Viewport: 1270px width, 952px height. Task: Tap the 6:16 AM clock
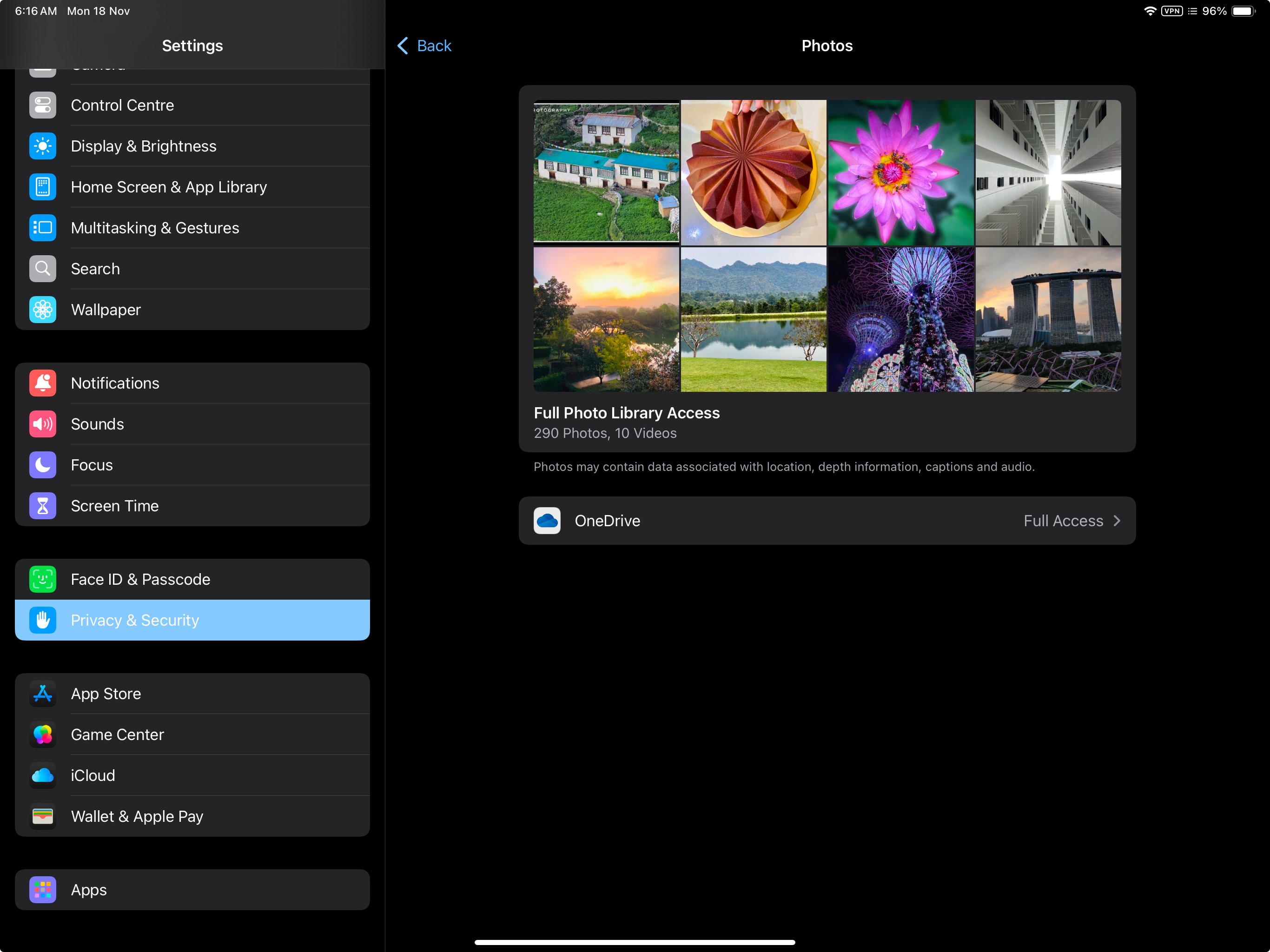(36, 11)
